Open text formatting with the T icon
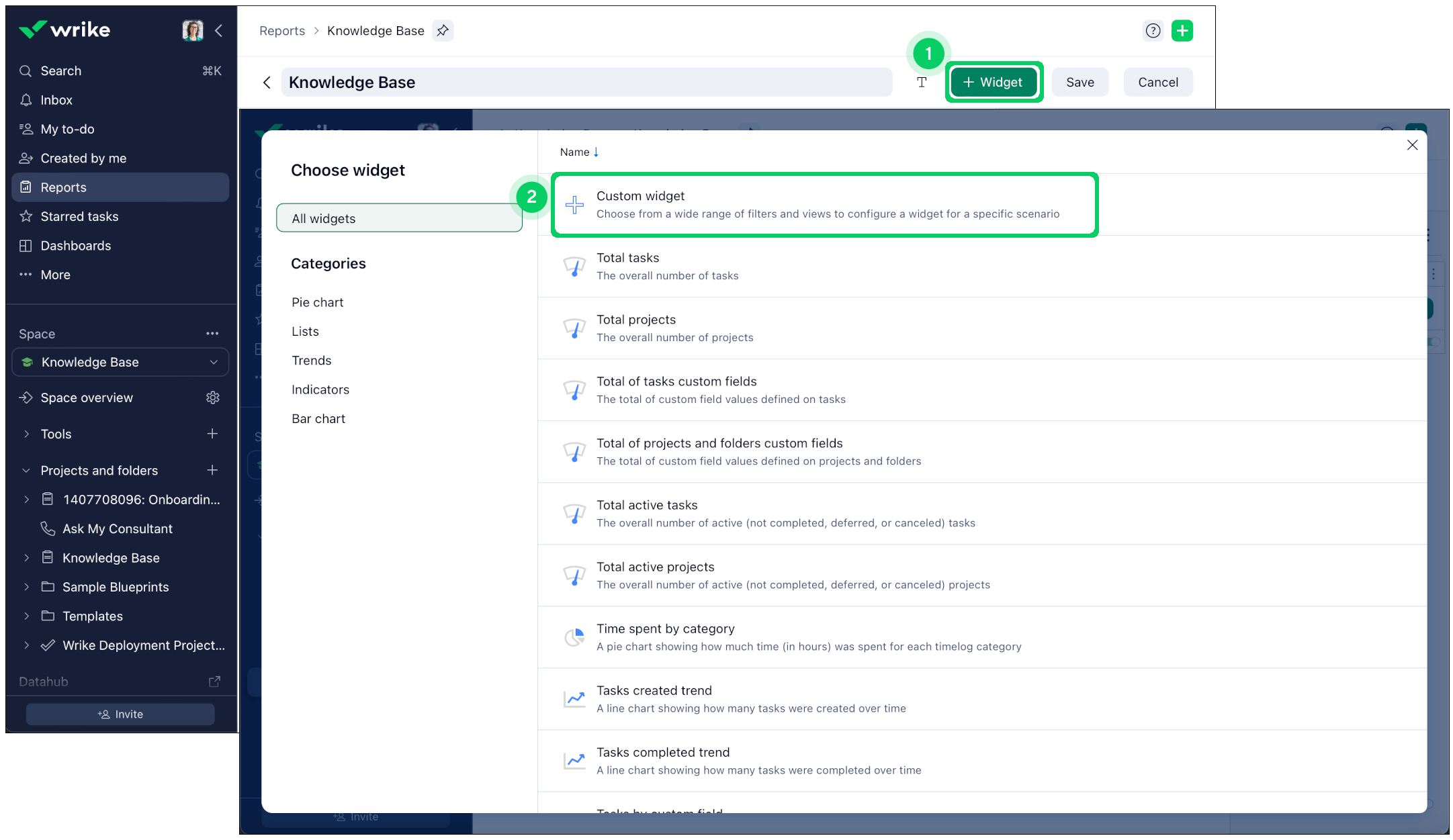Viewport: 1453px width, 840px height. [x=921, y=82]
